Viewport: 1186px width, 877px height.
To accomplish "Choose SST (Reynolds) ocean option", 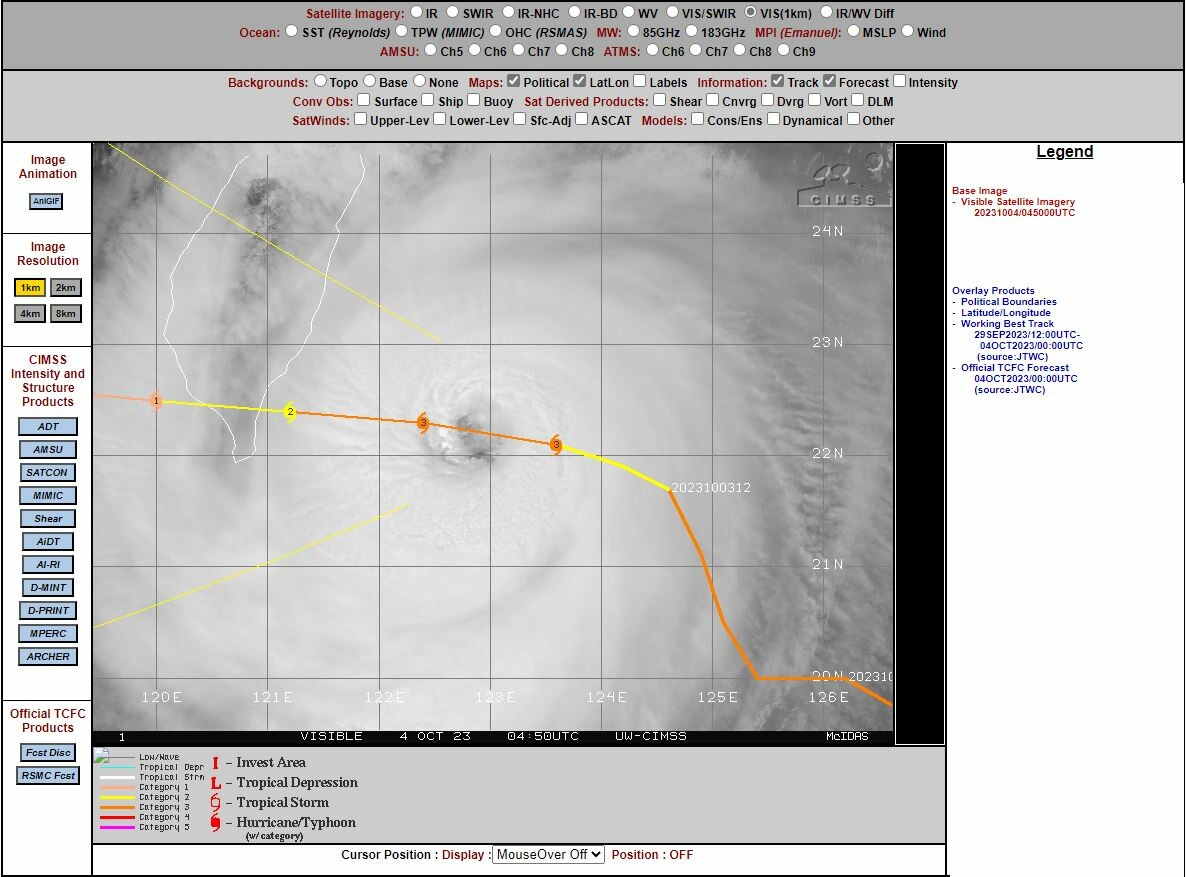I will pyautogui.click(x=291, y=31).
